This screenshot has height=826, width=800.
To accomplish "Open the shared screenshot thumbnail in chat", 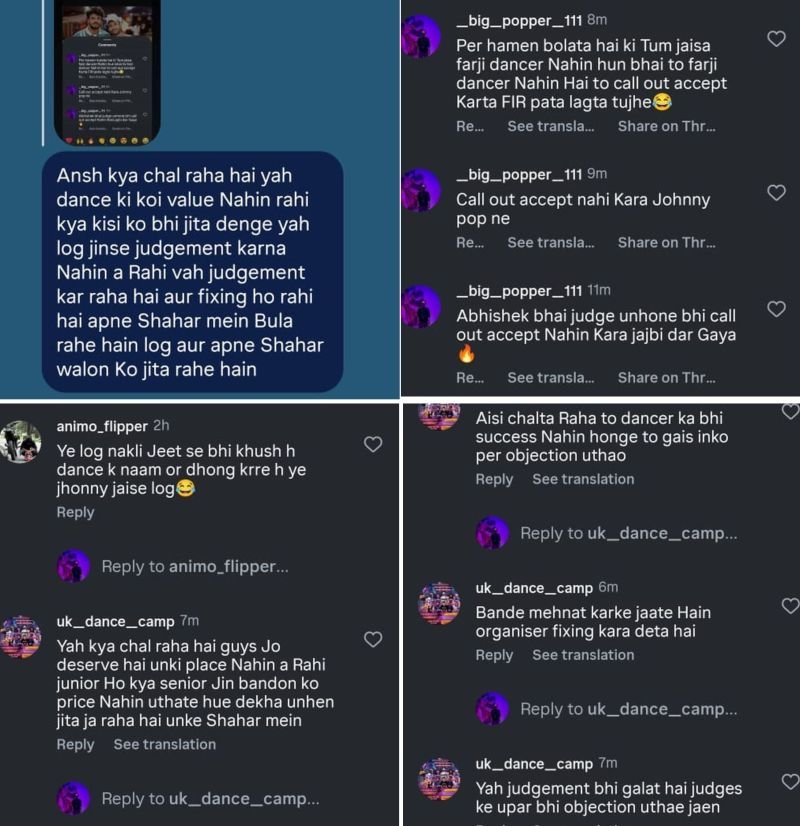I will click(x=107, y=72).
